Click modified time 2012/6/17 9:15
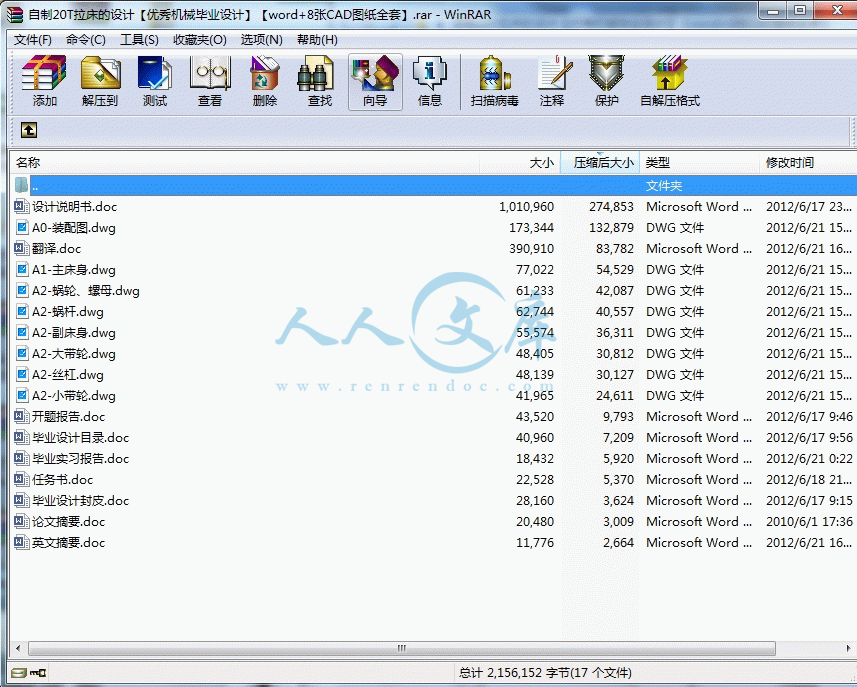The width and height of the screenshot is (857, 687). point(809,501)
